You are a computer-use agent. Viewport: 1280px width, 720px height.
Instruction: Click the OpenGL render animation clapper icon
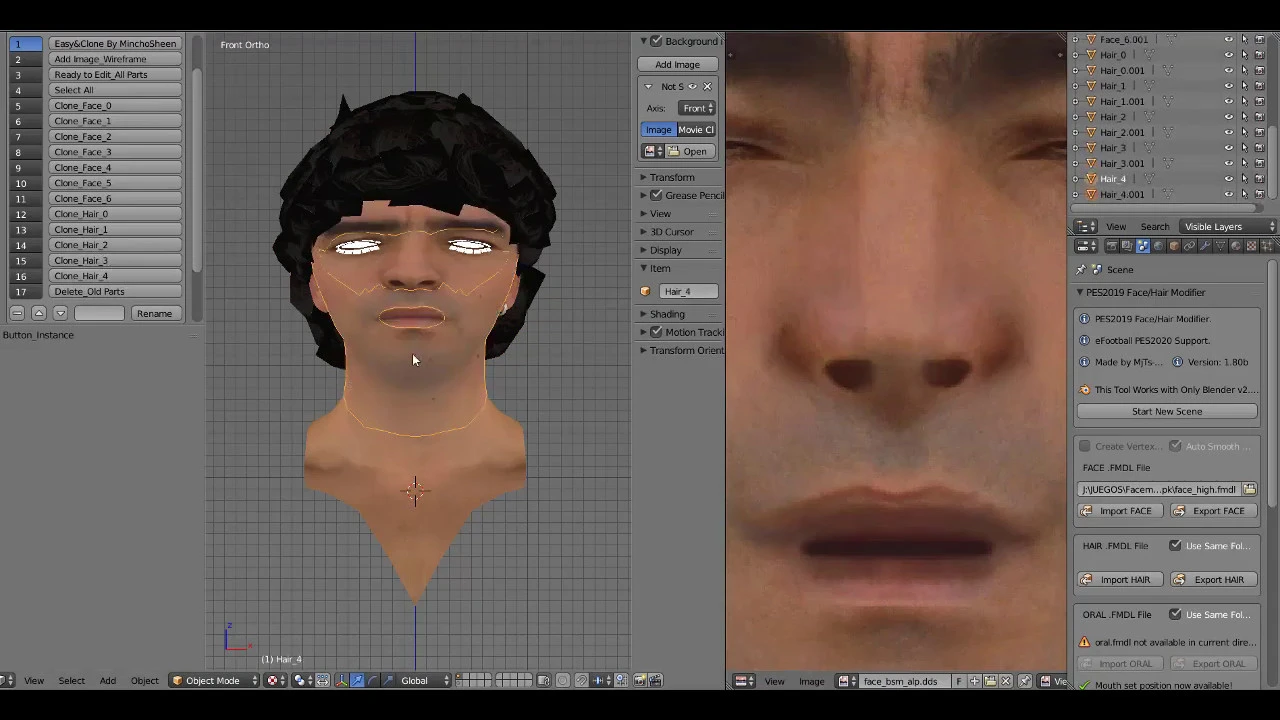tap(655, 680)
